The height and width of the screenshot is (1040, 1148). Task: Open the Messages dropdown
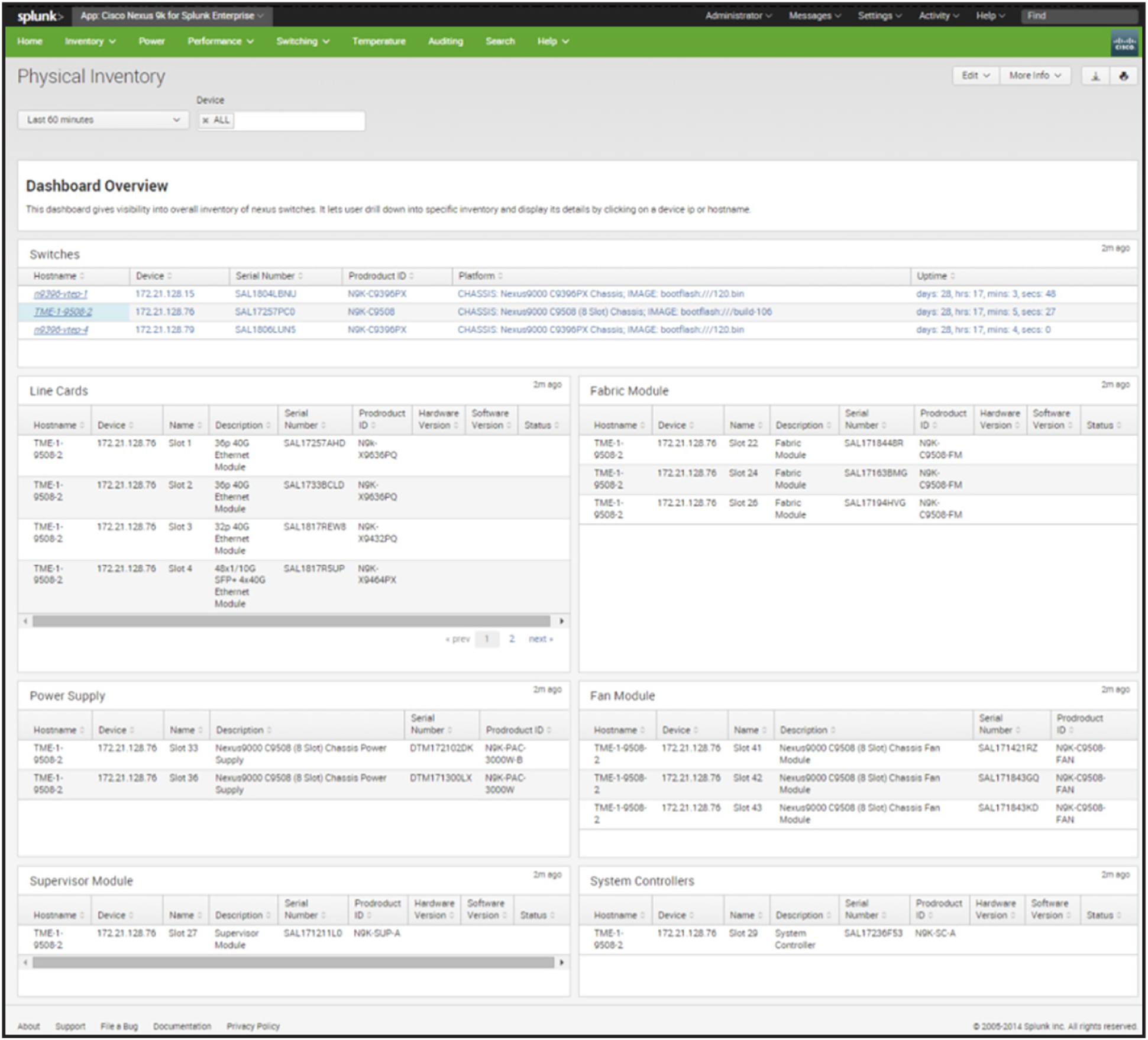point(814,16)
